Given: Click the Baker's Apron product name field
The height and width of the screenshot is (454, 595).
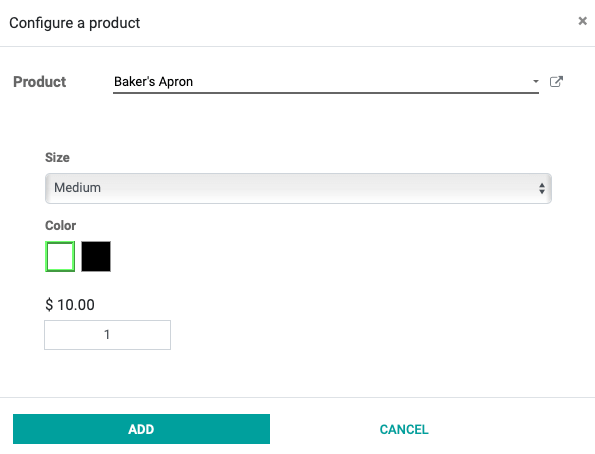Looking at the screenshot, I should (326, 82).
